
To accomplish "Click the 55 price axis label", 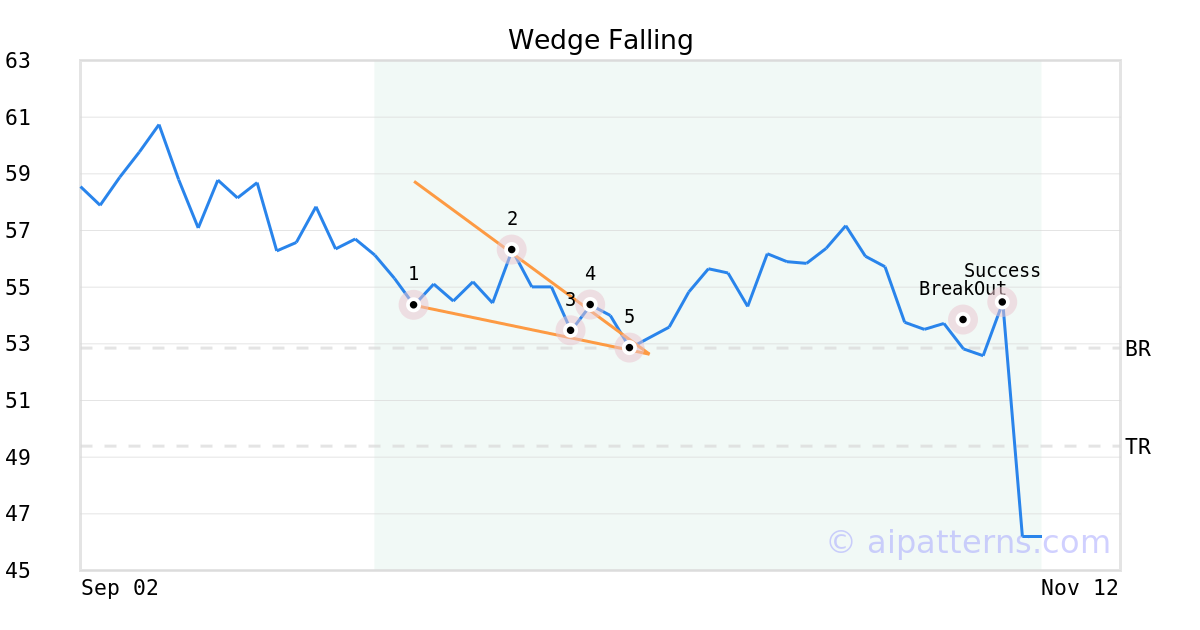I will tap(18, 288).
